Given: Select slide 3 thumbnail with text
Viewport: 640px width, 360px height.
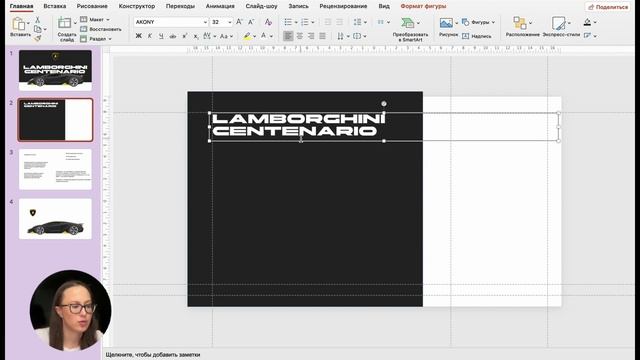Looking at the screenshot, I should [x=56, y=169].
